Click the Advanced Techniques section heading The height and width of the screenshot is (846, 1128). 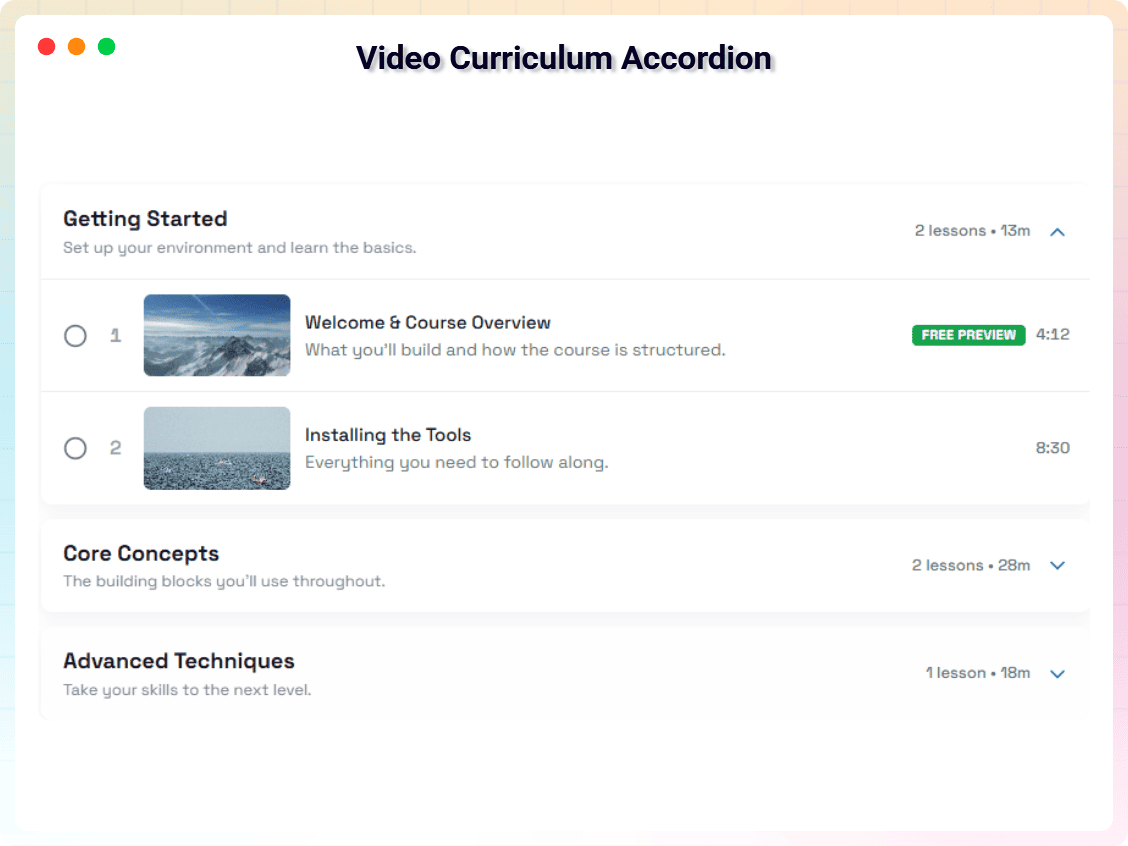[x=179, y=660]
